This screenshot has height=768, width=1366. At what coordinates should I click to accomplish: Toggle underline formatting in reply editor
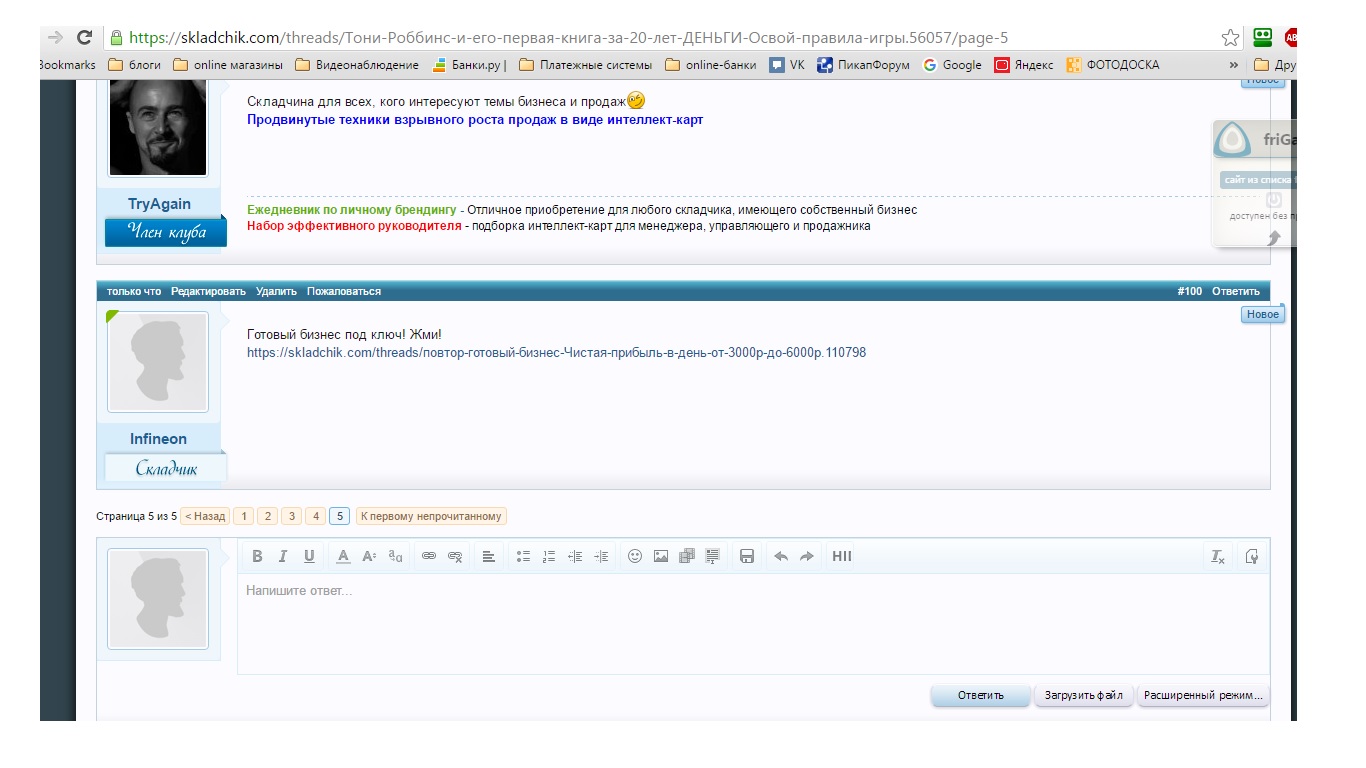[x=309, y=557]
